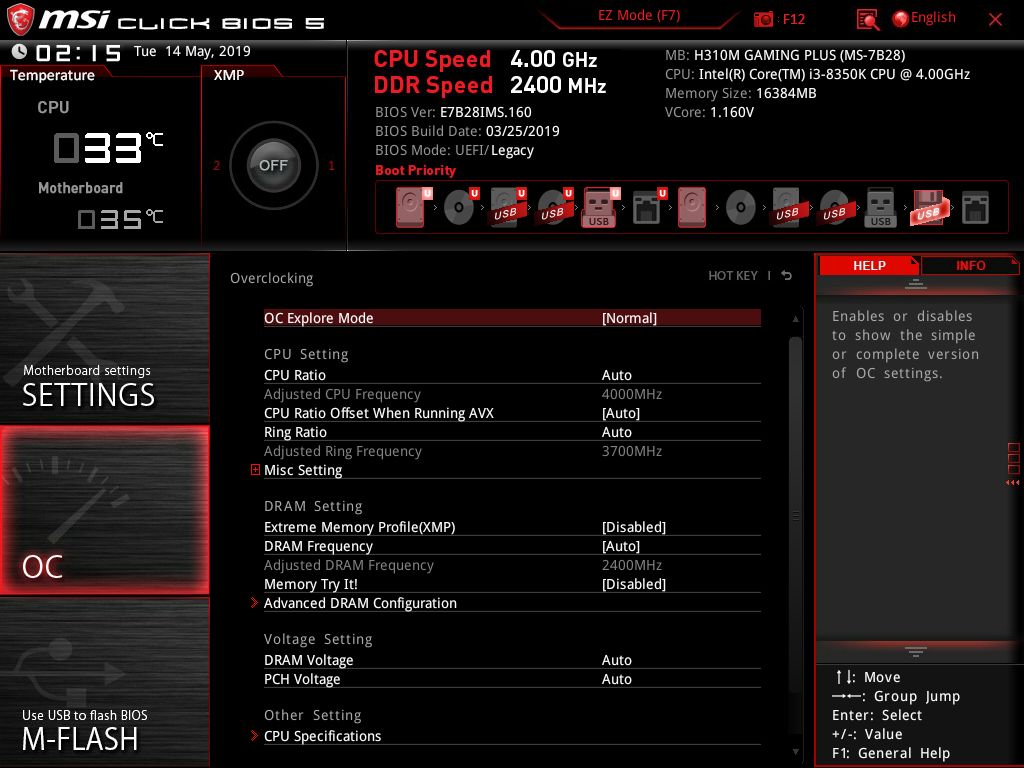The height and width of the screenshot is (768, 1024).
Task: Go back using the return arrow icon
Action: click(x=787, y=276)
